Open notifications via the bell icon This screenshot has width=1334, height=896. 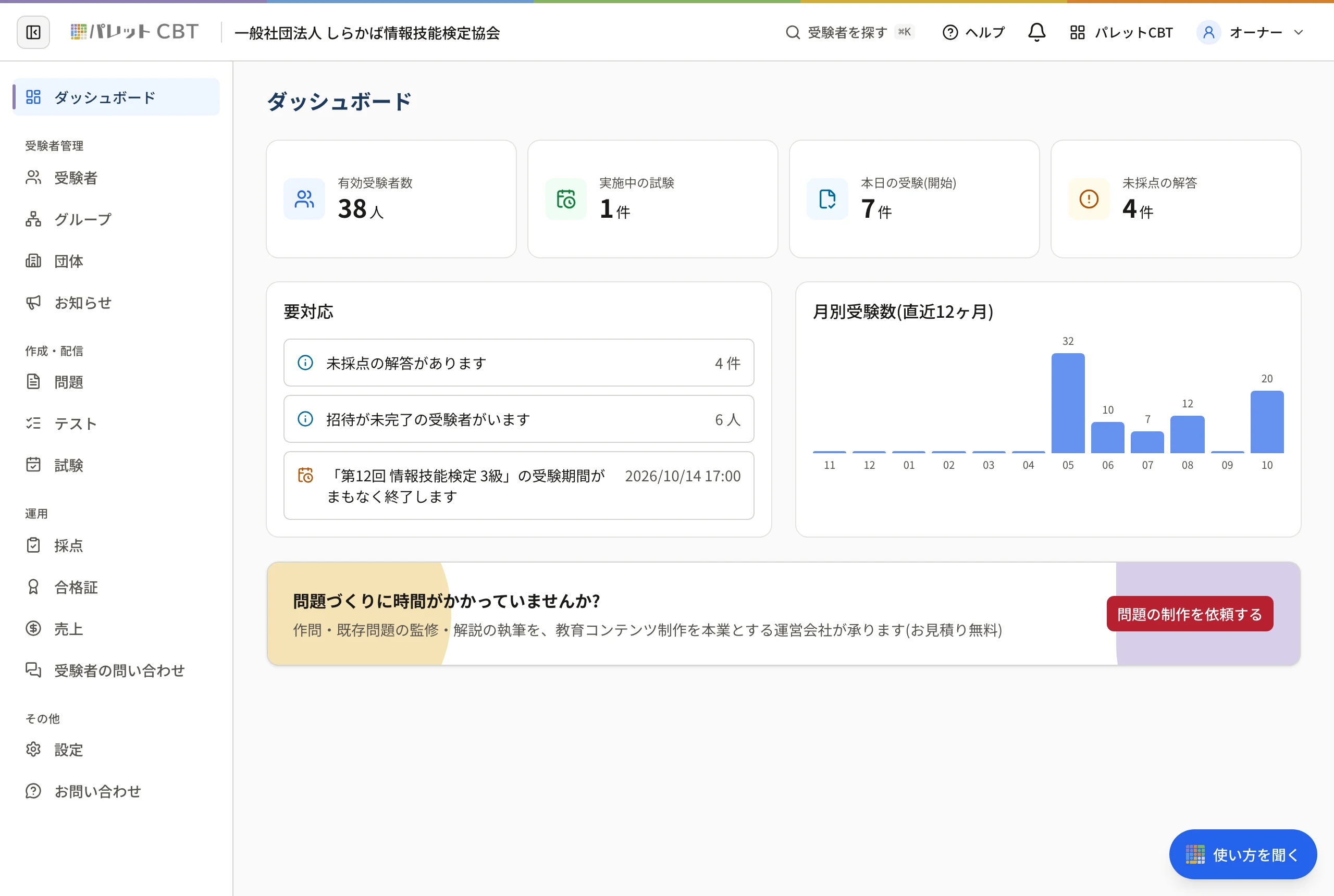(1037, 33)
